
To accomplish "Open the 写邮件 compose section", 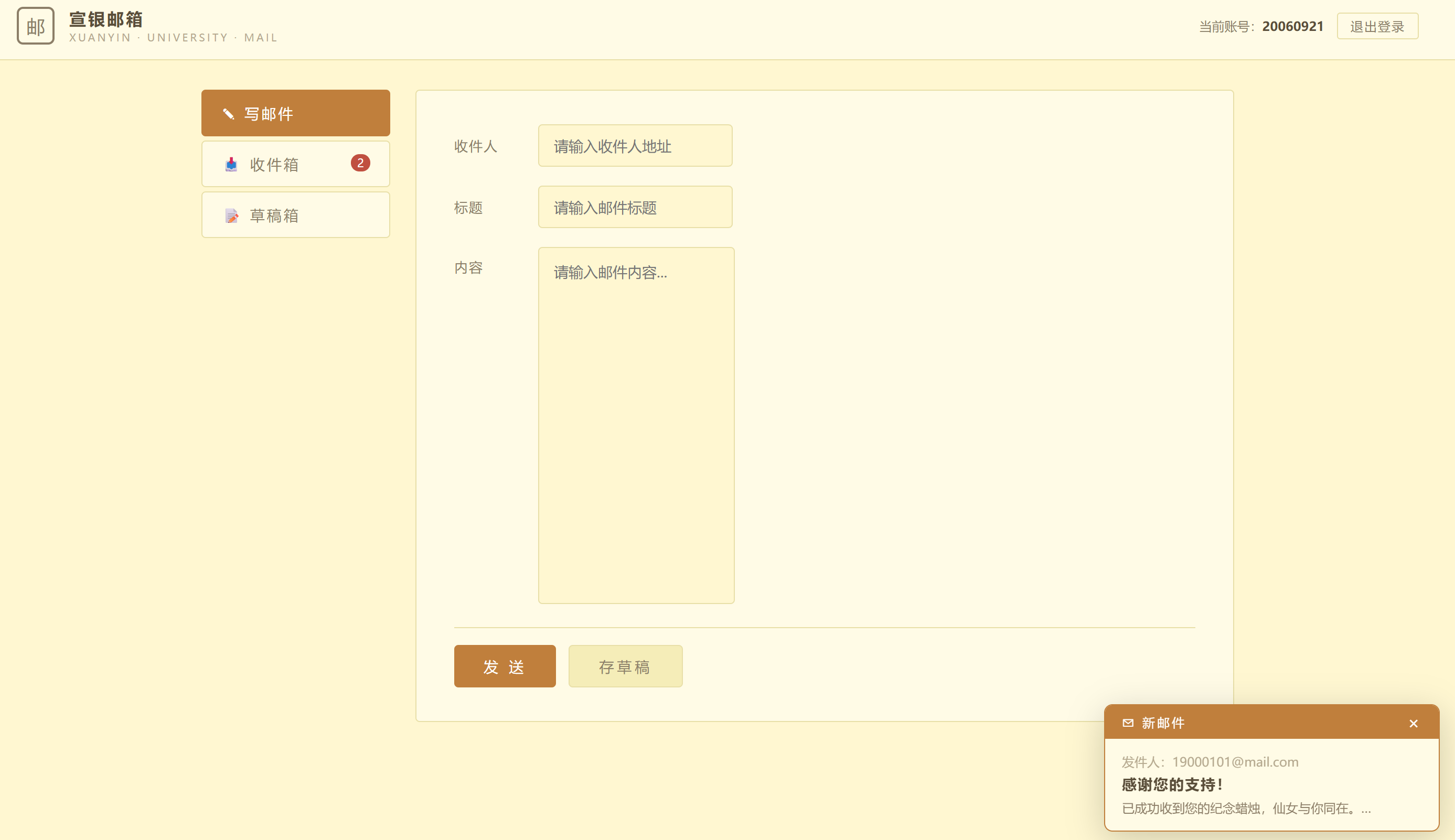I will tap(295, 113).
